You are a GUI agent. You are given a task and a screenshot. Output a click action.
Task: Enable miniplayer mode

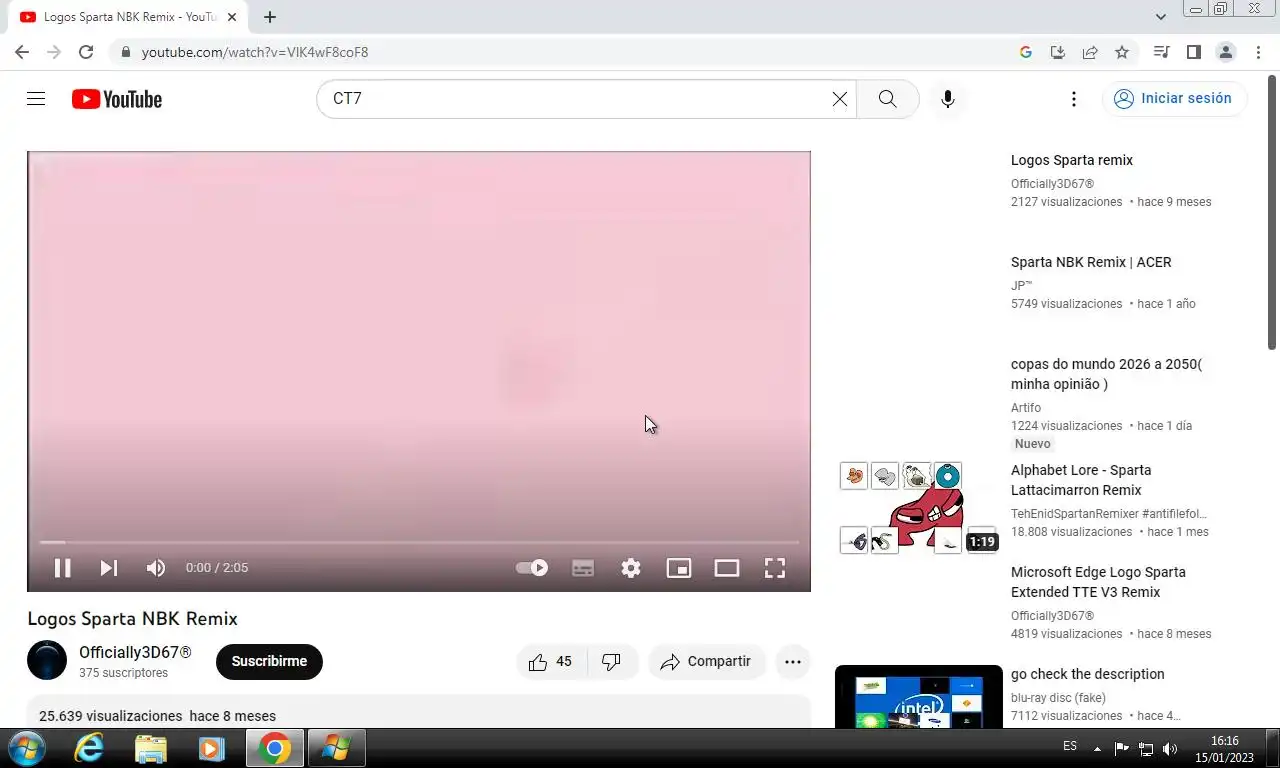pyautogui.click(x=679, y=568)
